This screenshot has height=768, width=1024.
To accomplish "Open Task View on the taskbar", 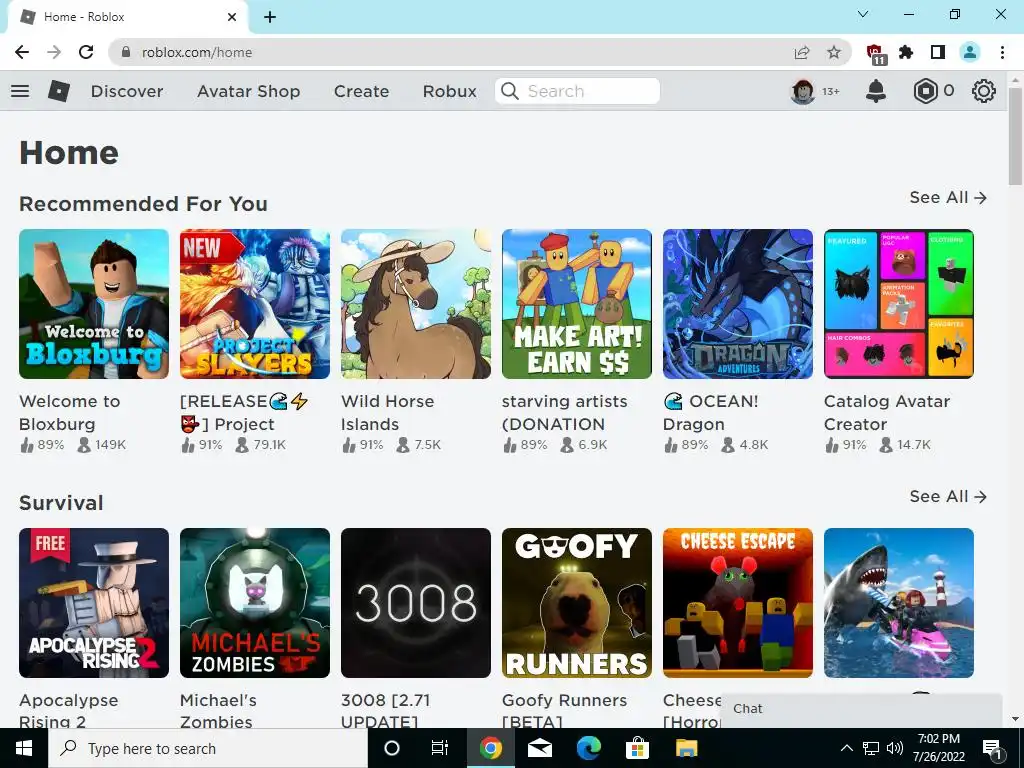I will click(x=440, y=748).
